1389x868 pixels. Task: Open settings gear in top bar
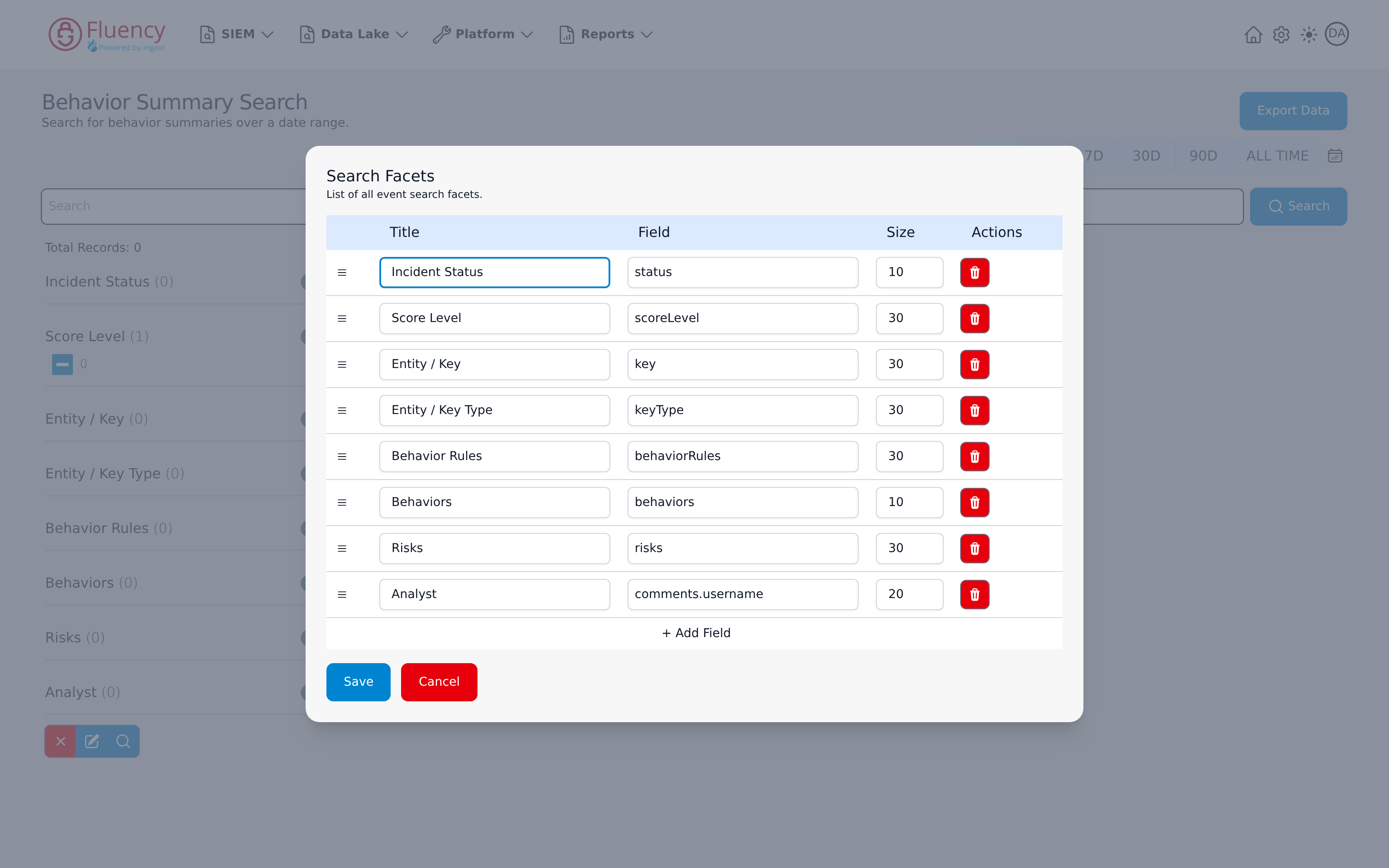click(1281, 34)
